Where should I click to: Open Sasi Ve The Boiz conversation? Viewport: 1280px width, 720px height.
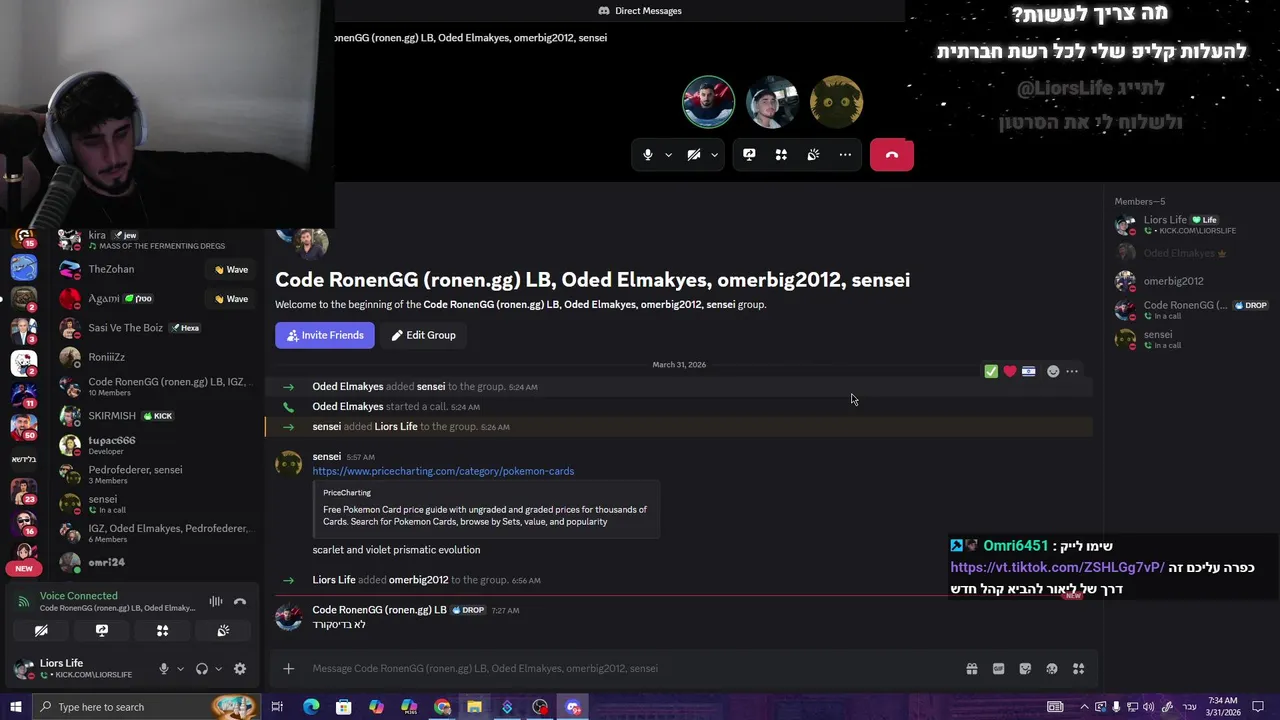point(155,328)
